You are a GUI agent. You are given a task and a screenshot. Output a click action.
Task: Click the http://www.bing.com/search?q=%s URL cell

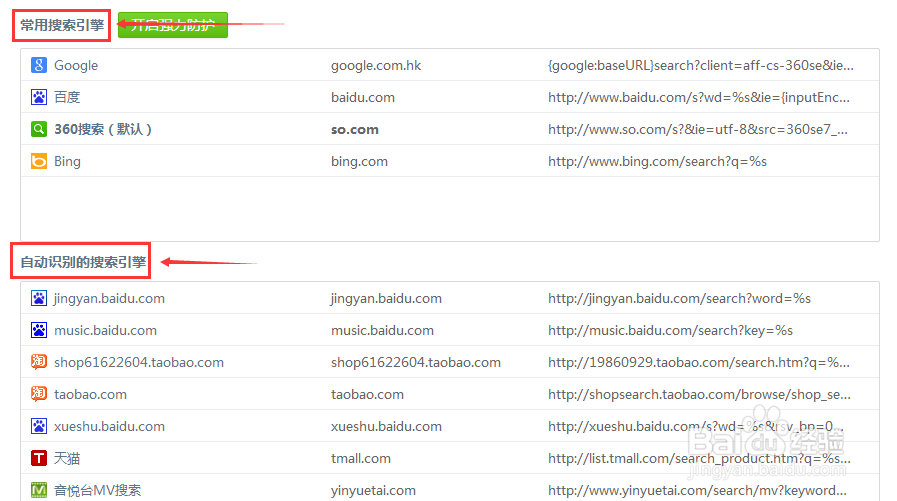(657, 162)
